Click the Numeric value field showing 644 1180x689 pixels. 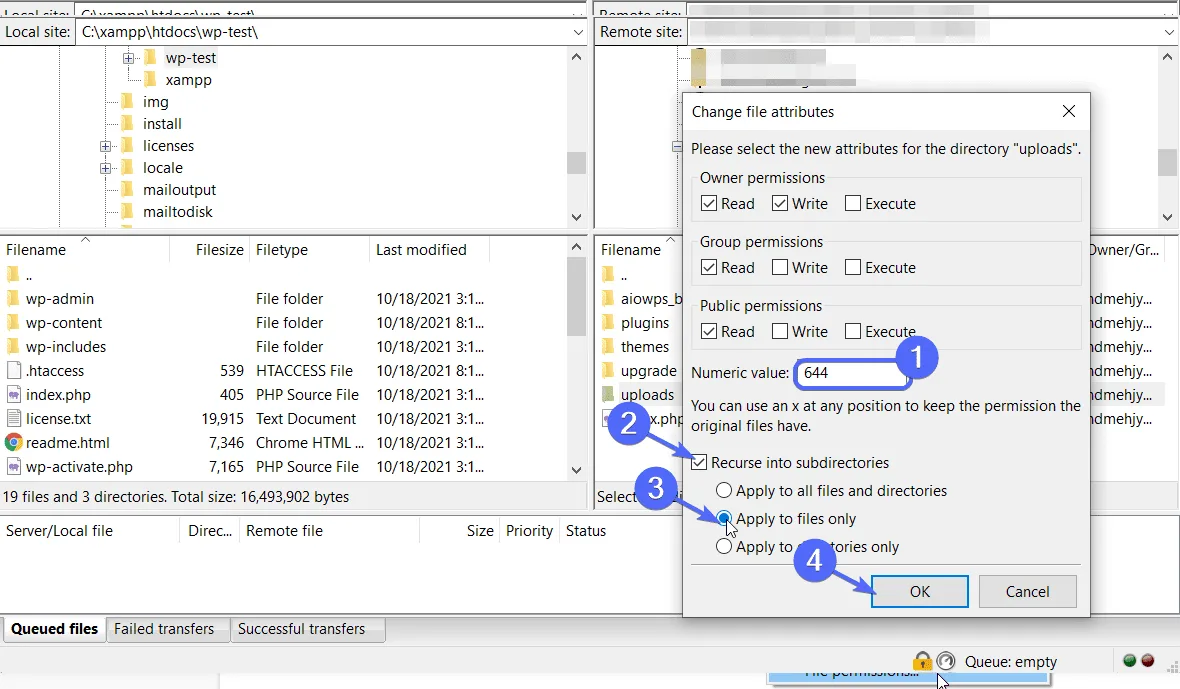(x=851, y=373)
